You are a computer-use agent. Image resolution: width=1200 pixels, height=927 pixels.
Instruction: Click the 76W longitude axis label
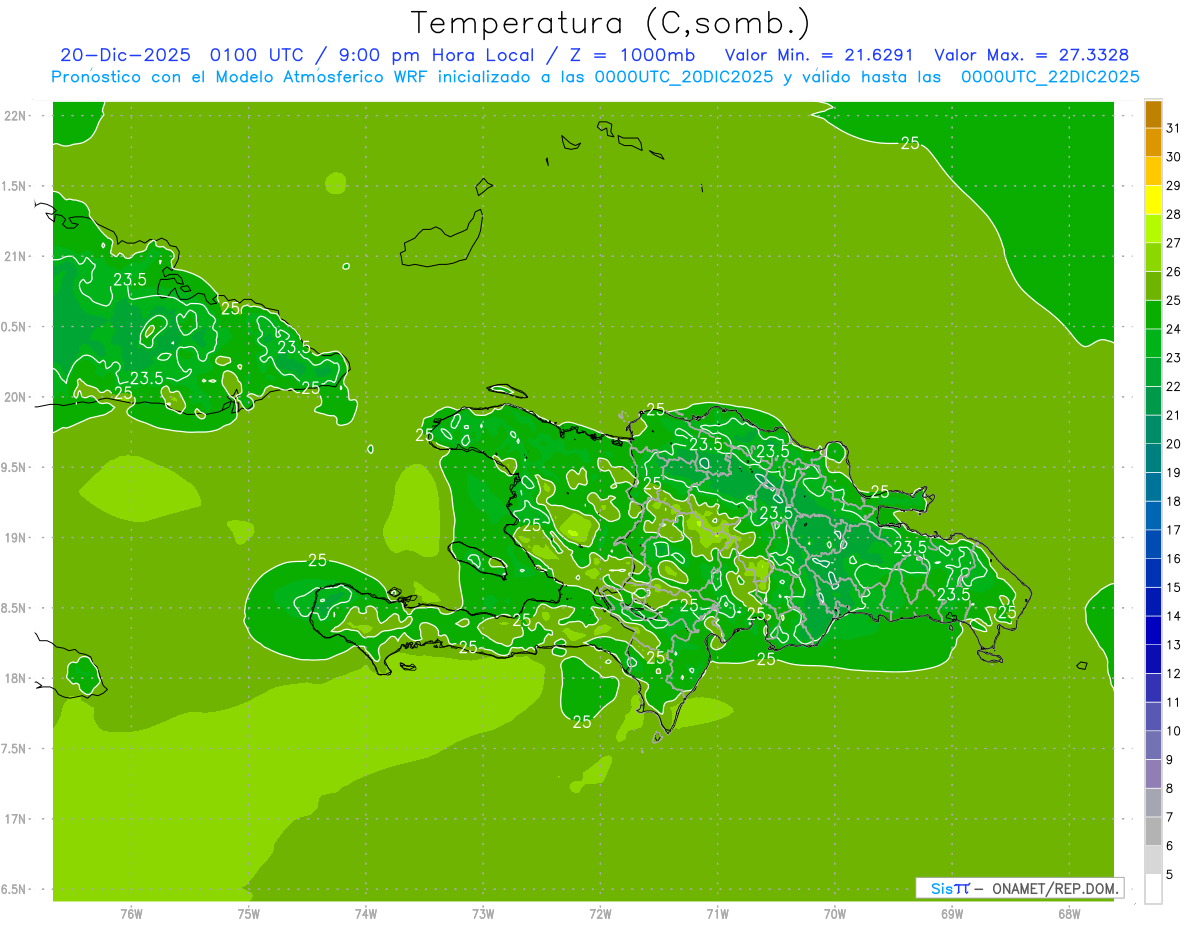tap(131, 914)
